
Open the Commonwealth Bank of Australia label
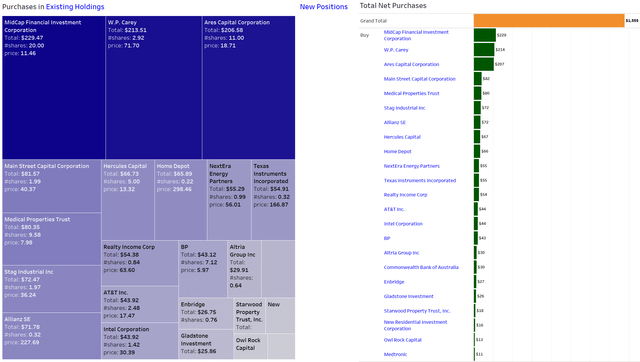[x=421, y=267]
